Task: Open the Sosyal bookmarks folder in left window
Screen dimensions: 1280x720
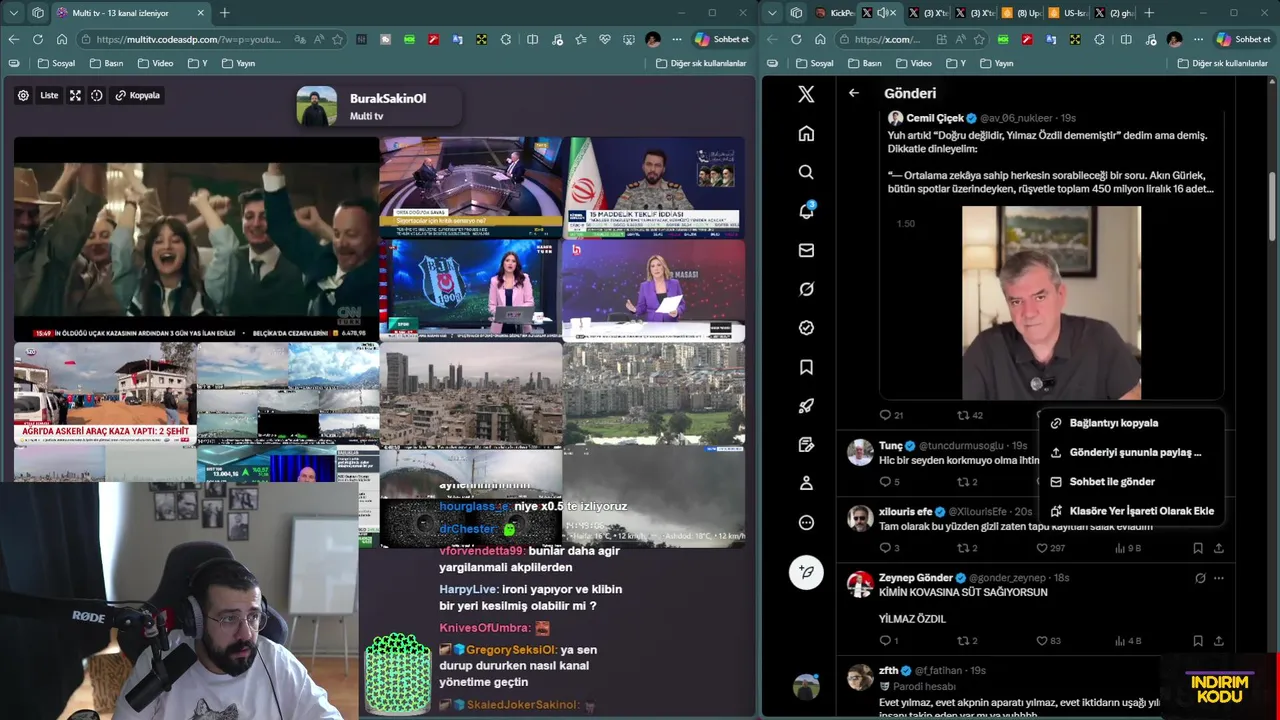Action: click(x=56, y=63)
